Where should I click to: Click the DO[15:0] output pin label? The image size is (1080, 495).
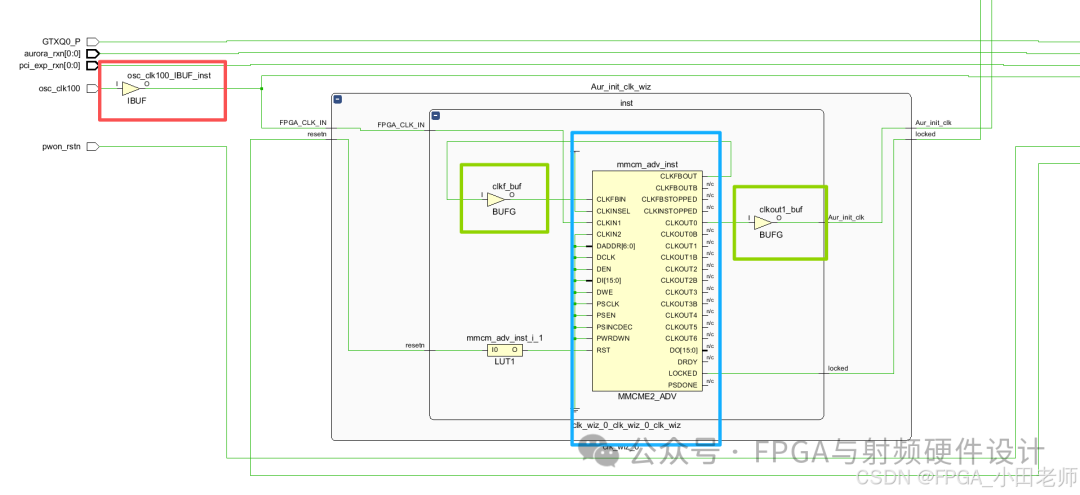tap(683, 350)
